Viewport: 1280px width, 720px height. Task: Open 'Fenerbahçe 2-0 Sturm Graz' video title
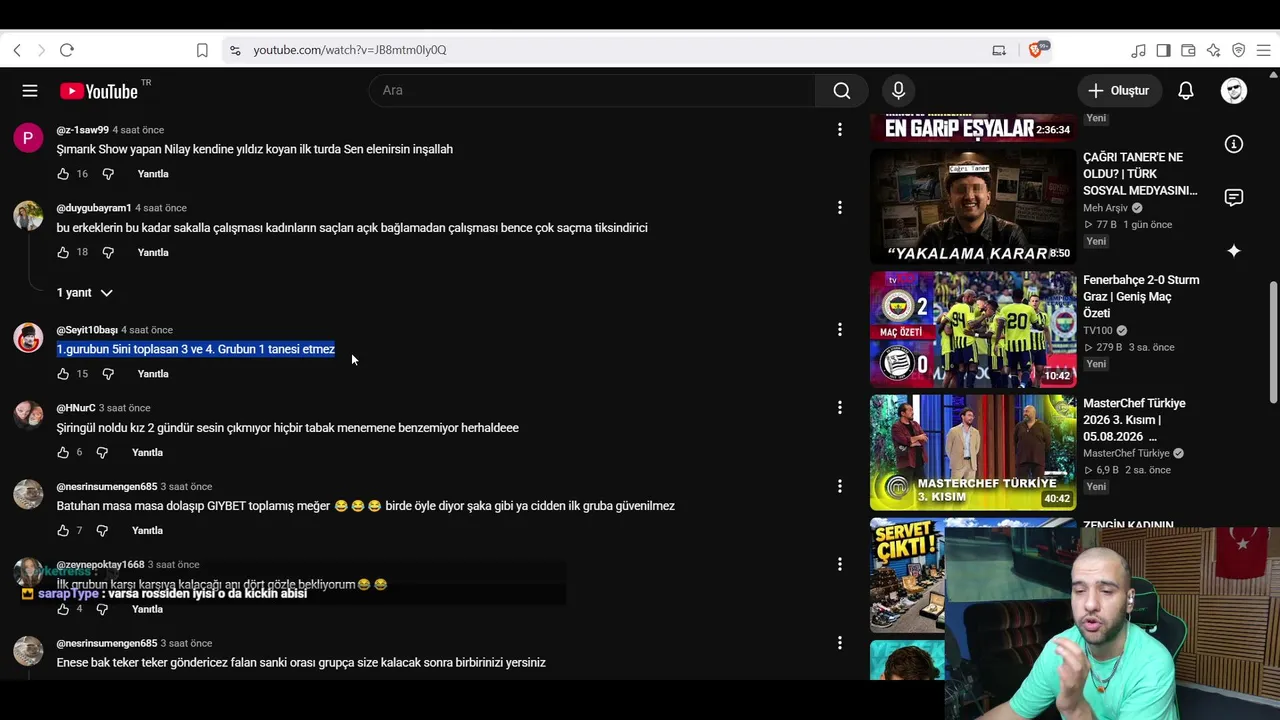pos(1141,297)
